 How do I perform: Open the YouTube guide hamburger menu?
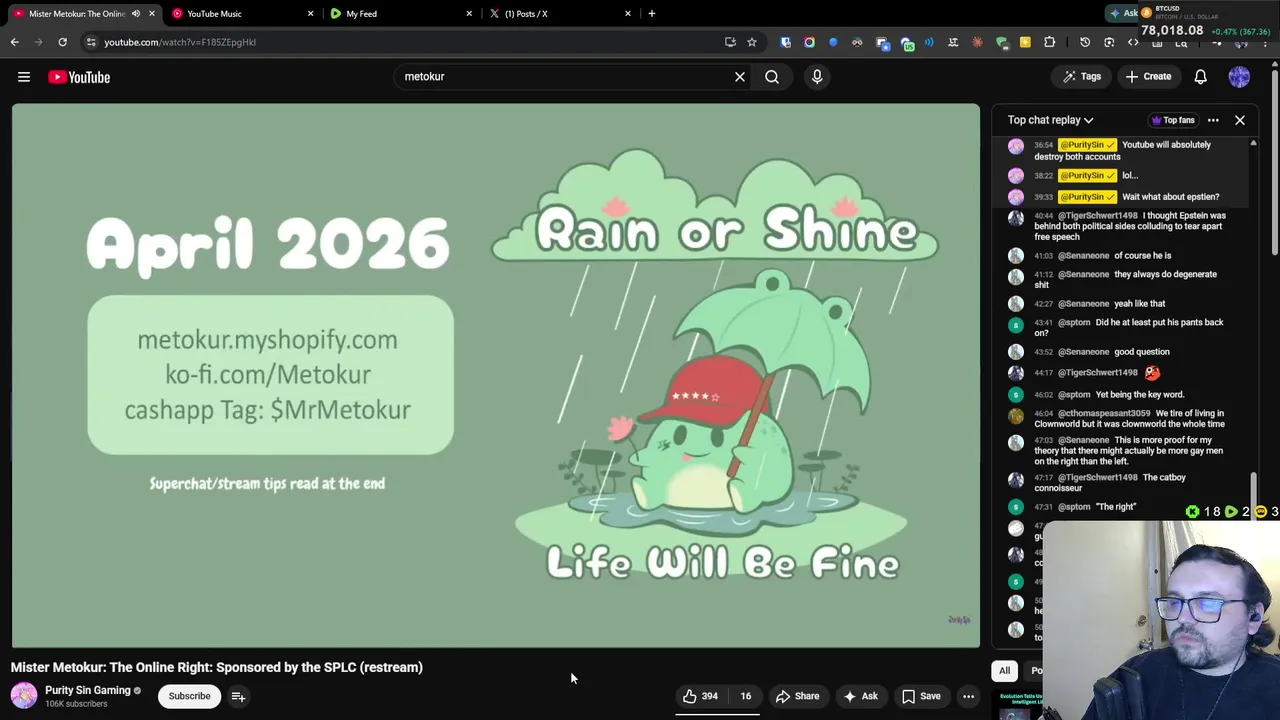tap(24, 77)
